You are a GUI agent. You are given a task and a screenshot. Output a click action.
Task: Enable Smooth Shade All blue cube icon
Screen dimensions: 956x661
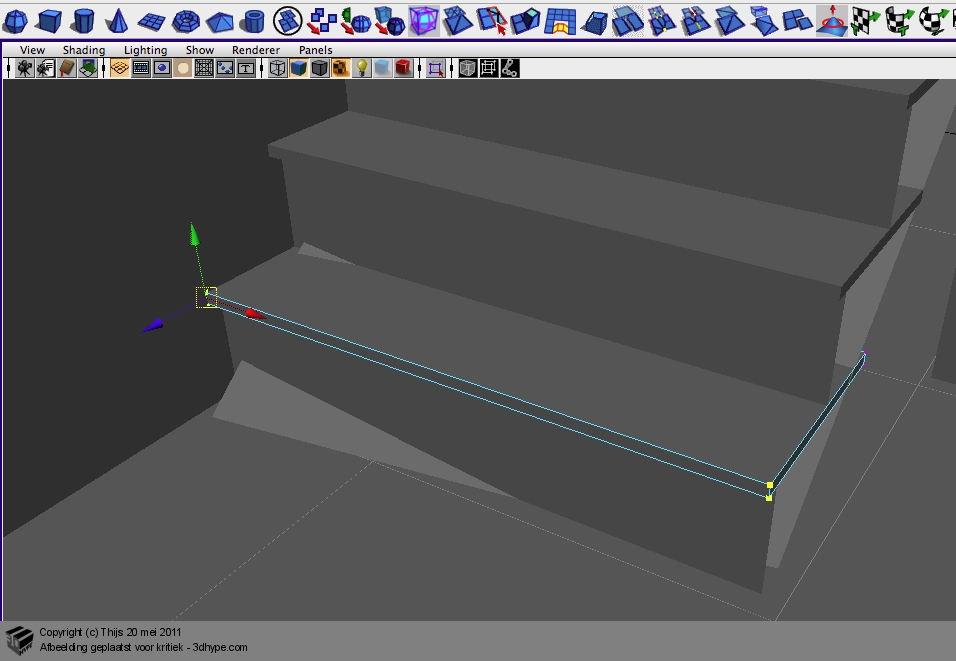tap(298, 68)
